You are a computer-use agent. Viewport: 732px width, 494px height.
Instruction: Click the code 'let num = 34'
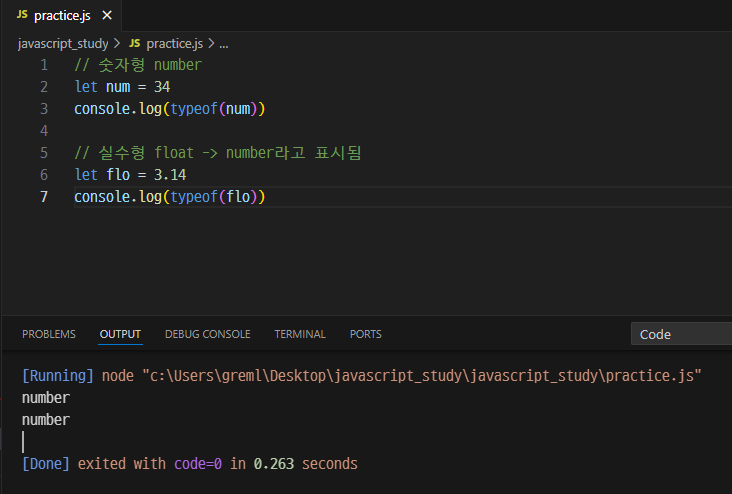pyautogui.click(x=122, y=87)
